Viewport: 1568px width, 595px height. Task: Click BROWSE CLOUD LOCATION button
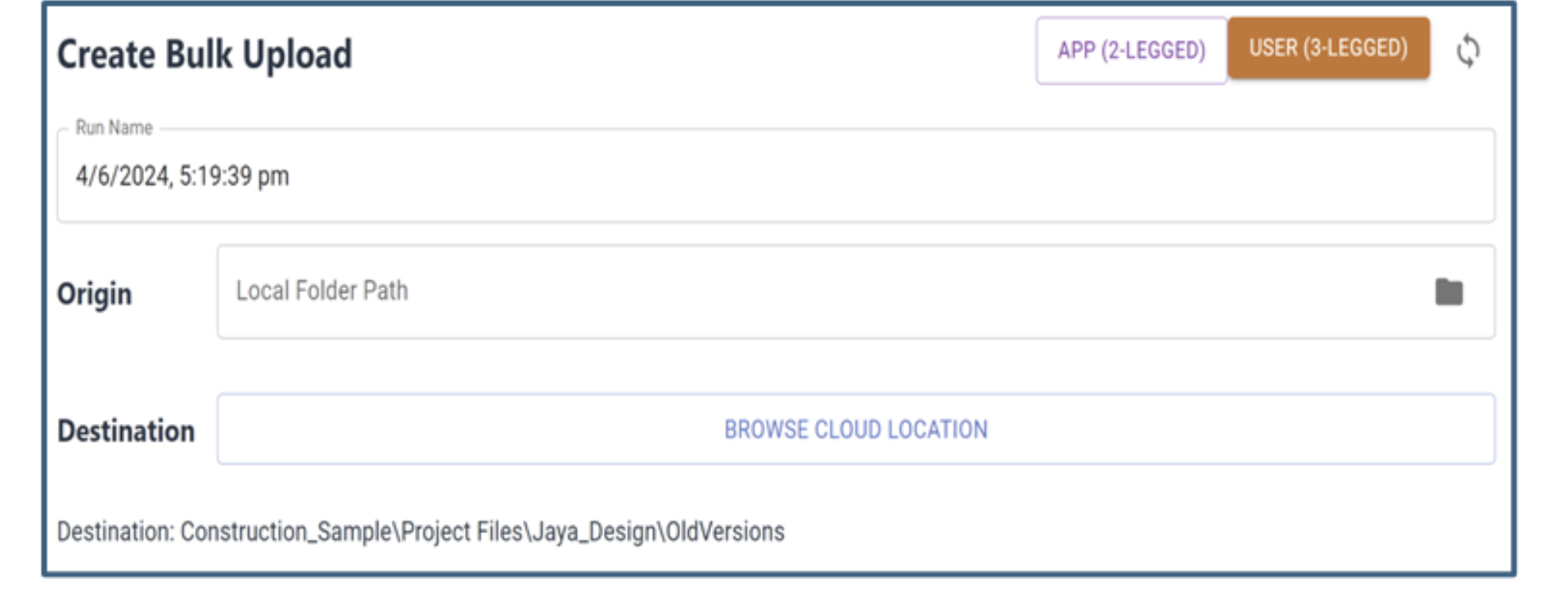point(856,429)
